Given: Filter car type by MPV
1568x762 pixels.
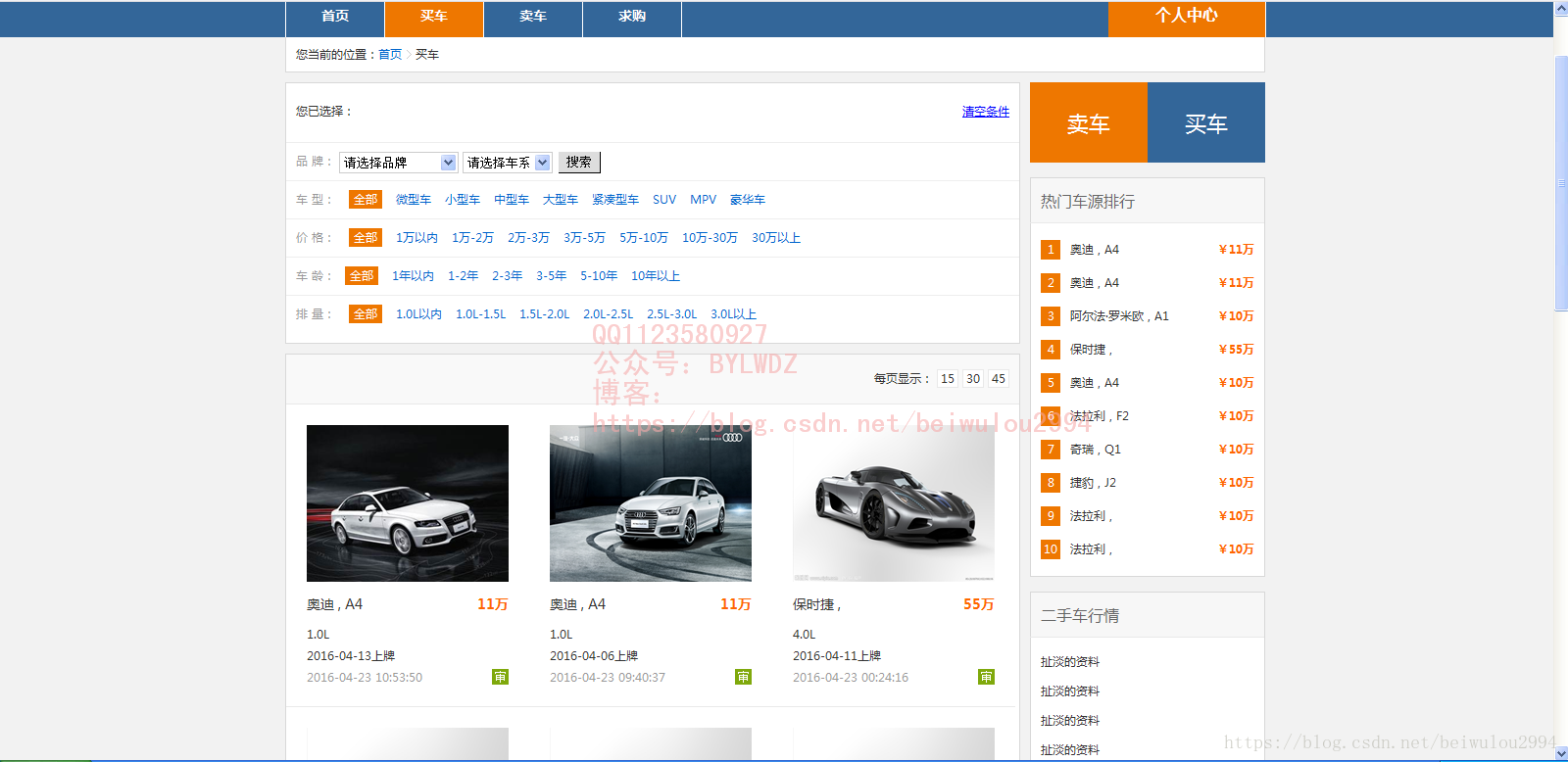Looking at the screenshot, I should pos(704,200).
